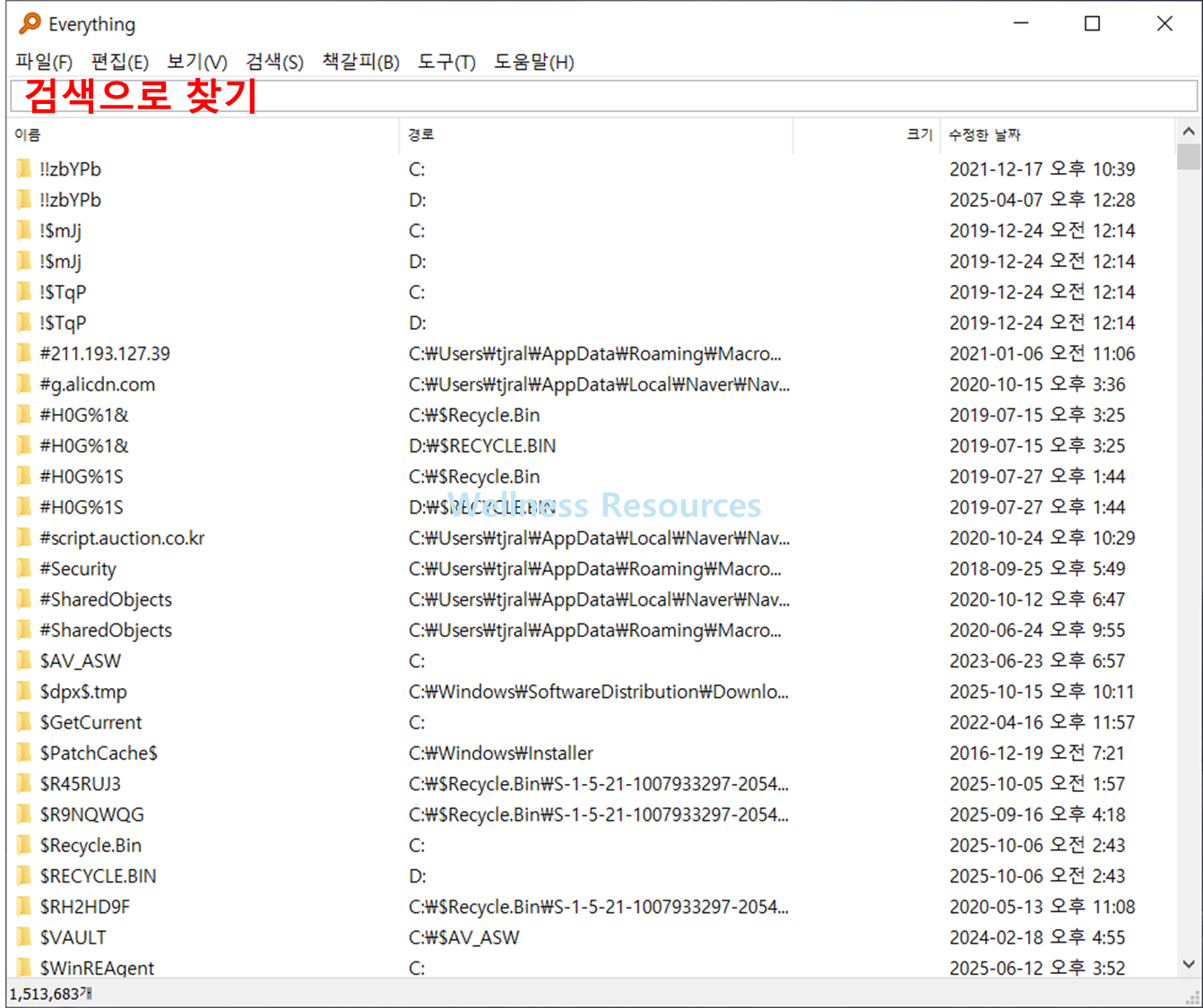Screen dimensions: 1203x1008
Task: Select the $AV_ASW folder name
Action: (x=80, y=660)
